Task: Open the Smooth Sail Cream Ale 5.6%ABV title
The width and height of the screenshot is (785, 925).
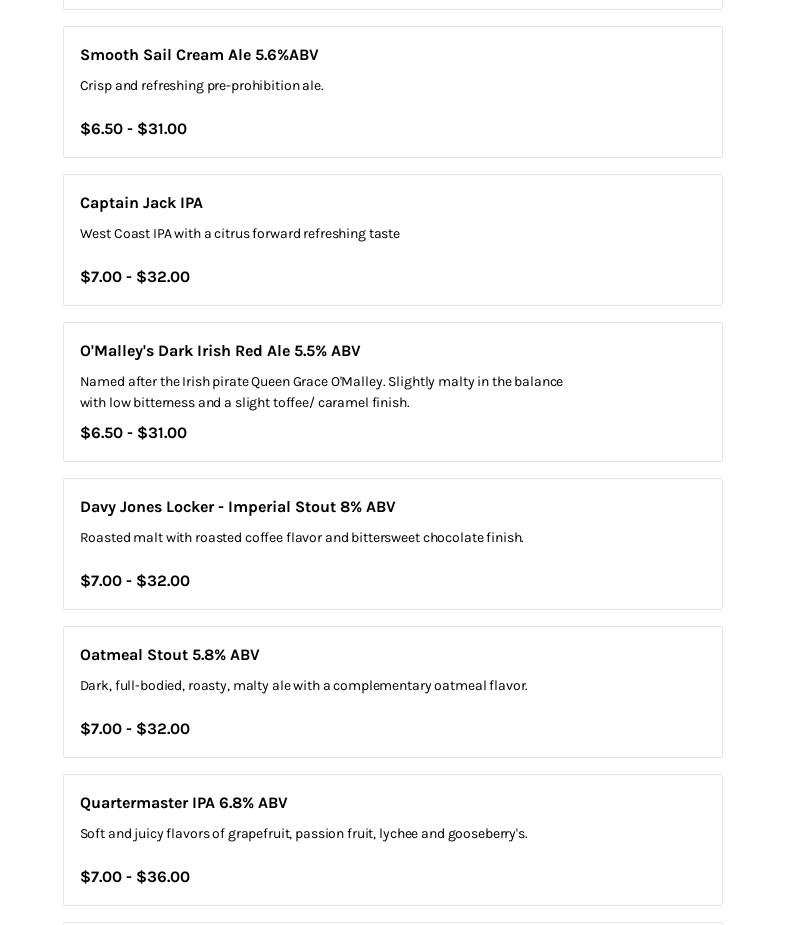Action: click(x=199, y=55)
